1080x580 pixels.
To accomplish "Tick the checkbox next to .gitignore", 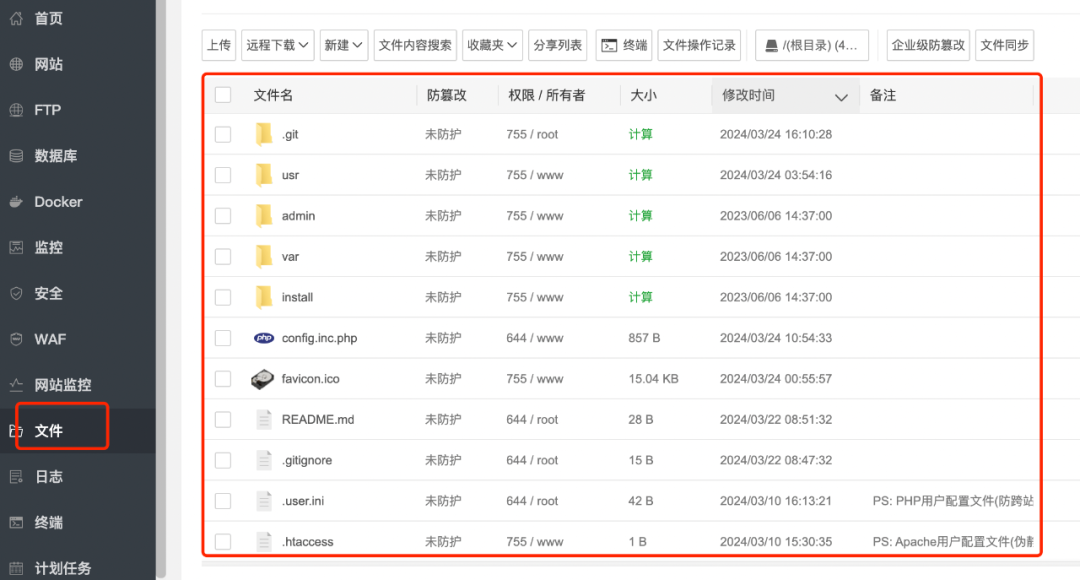I will click(x=223, y=460).
